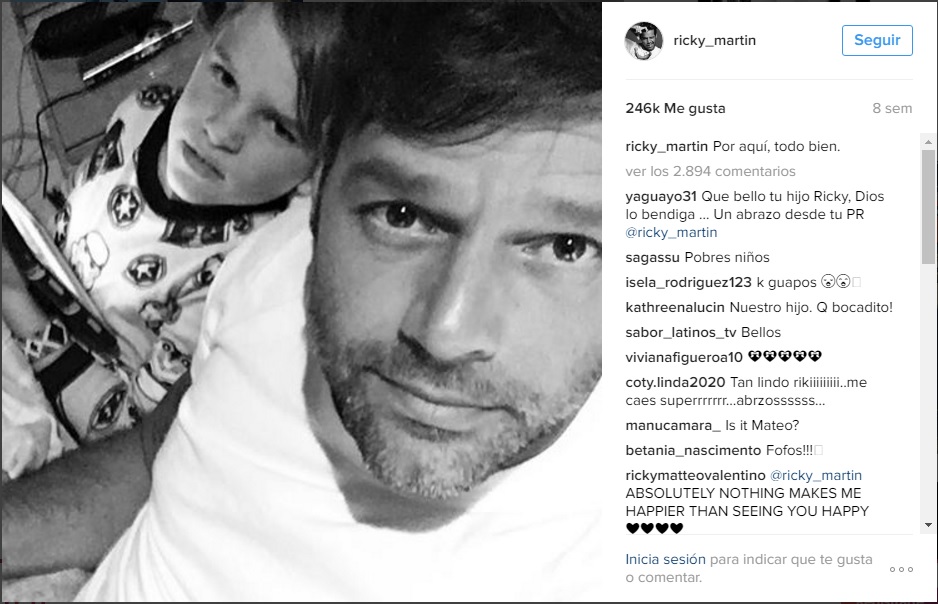
Task: Expand ver los 2.894 comentarios
Action: (710, 172)
